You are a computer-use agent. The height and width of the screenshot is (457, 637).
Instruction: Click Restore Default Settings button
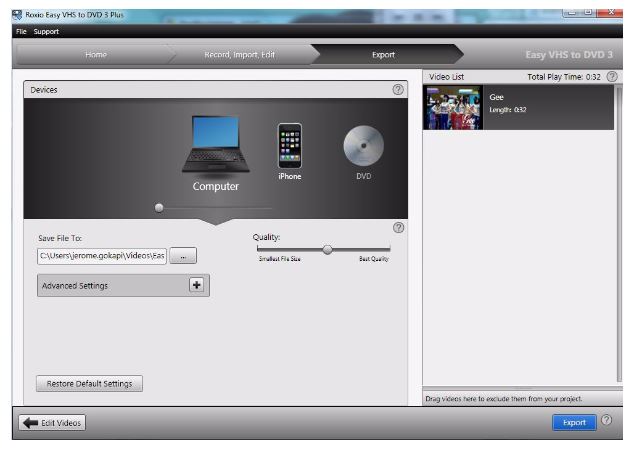(x=89, y=383)
